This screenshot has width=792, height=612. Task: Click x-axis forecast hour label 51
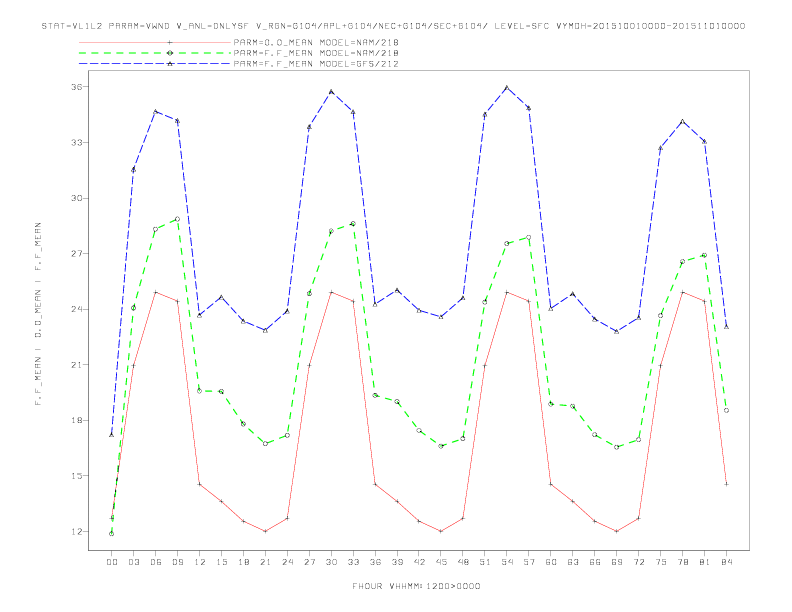485,562
